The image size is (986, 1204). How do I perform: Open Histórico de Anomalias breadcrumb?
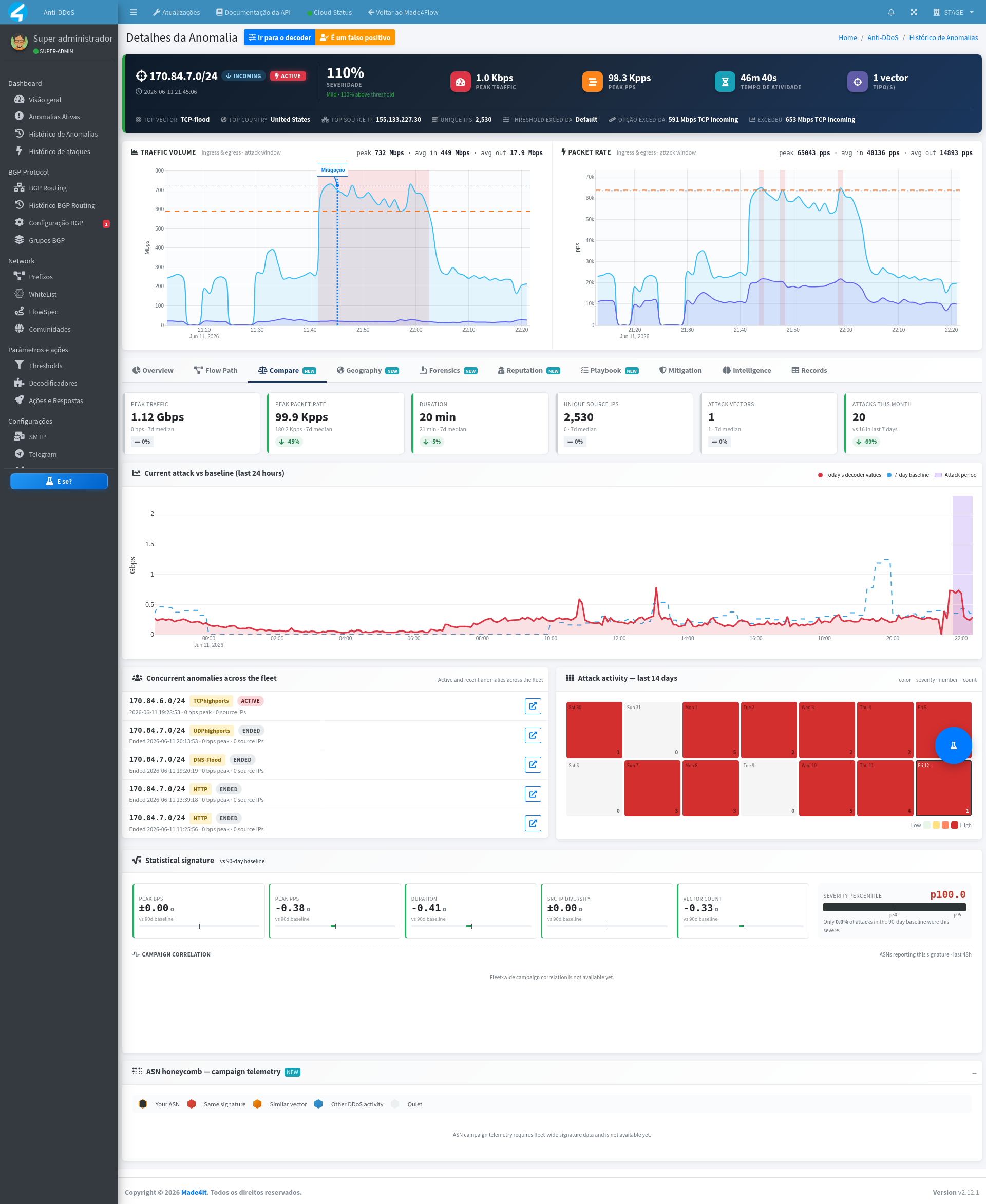(x=943, y=38)
